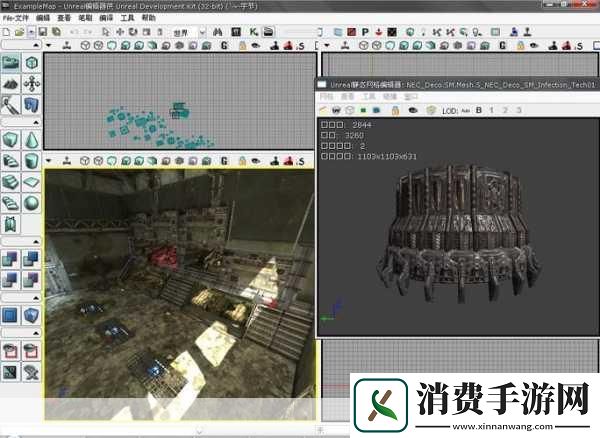This screenshot has width=600, height=438.
Task: Toggle the lock icon in perspective viewport toolbar
Action: tap(242, 161)
